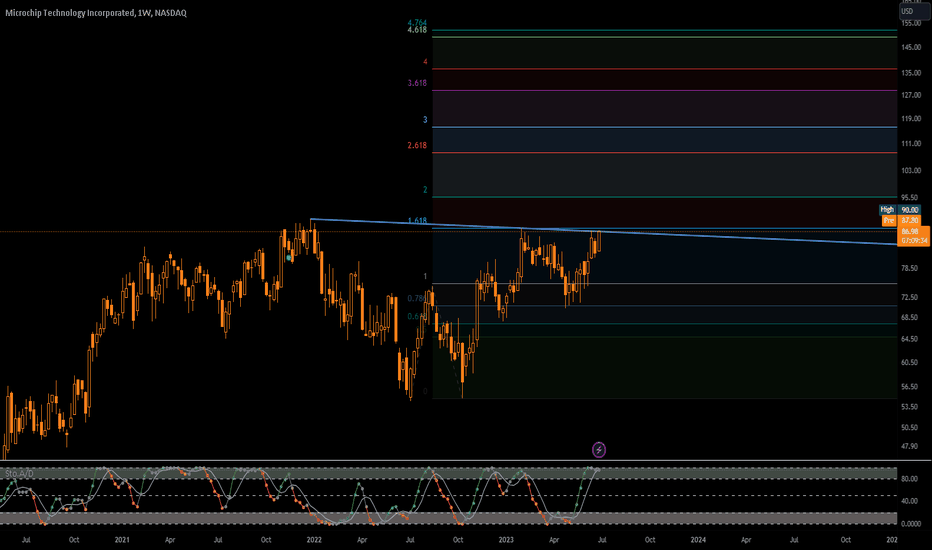Click the 95.50 price axis label
932x550 pixels.
pyautogui.click(x=910, y=197)
